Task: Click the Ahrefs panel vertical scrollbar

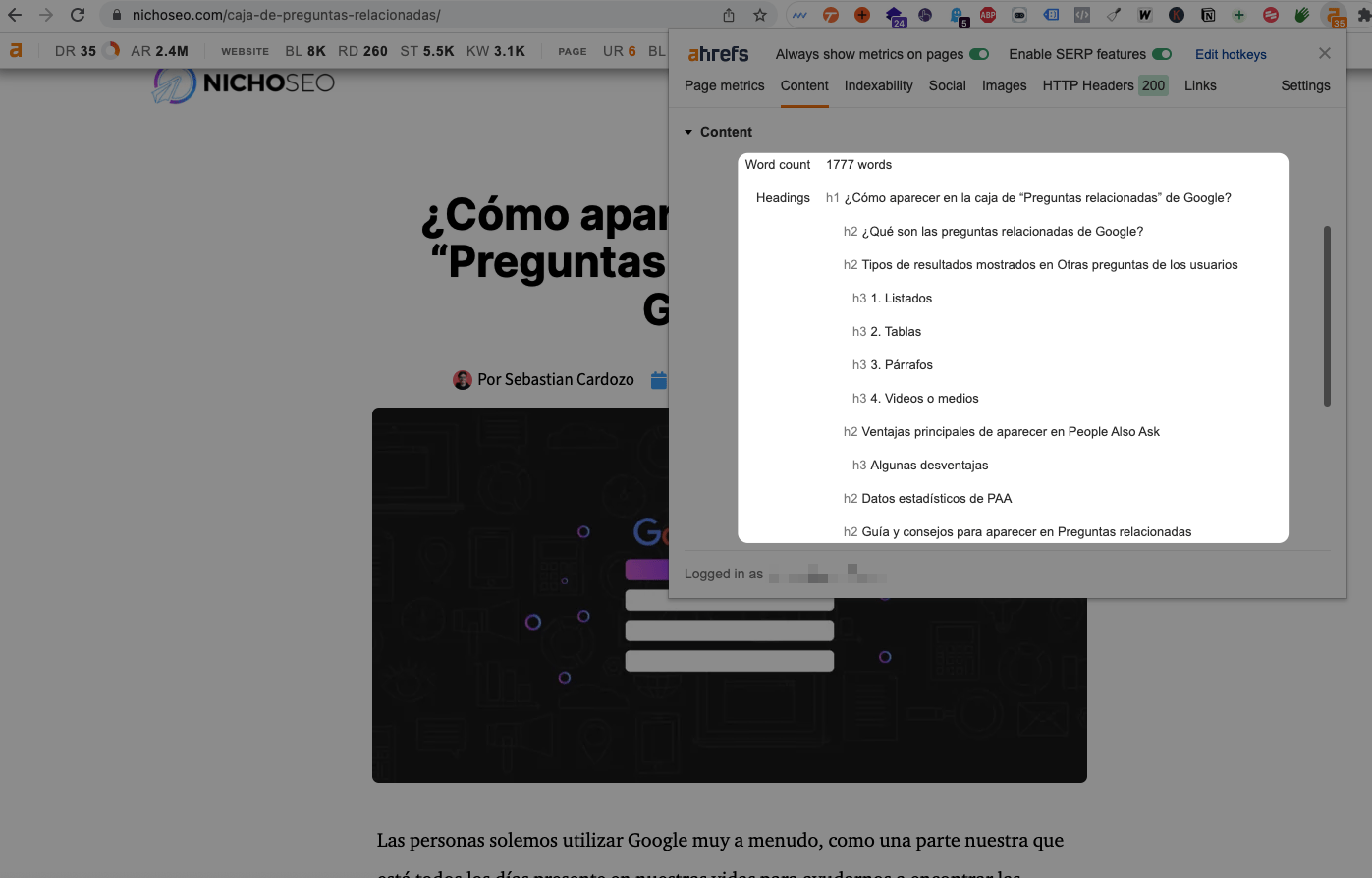Action: click(1327, 315)
